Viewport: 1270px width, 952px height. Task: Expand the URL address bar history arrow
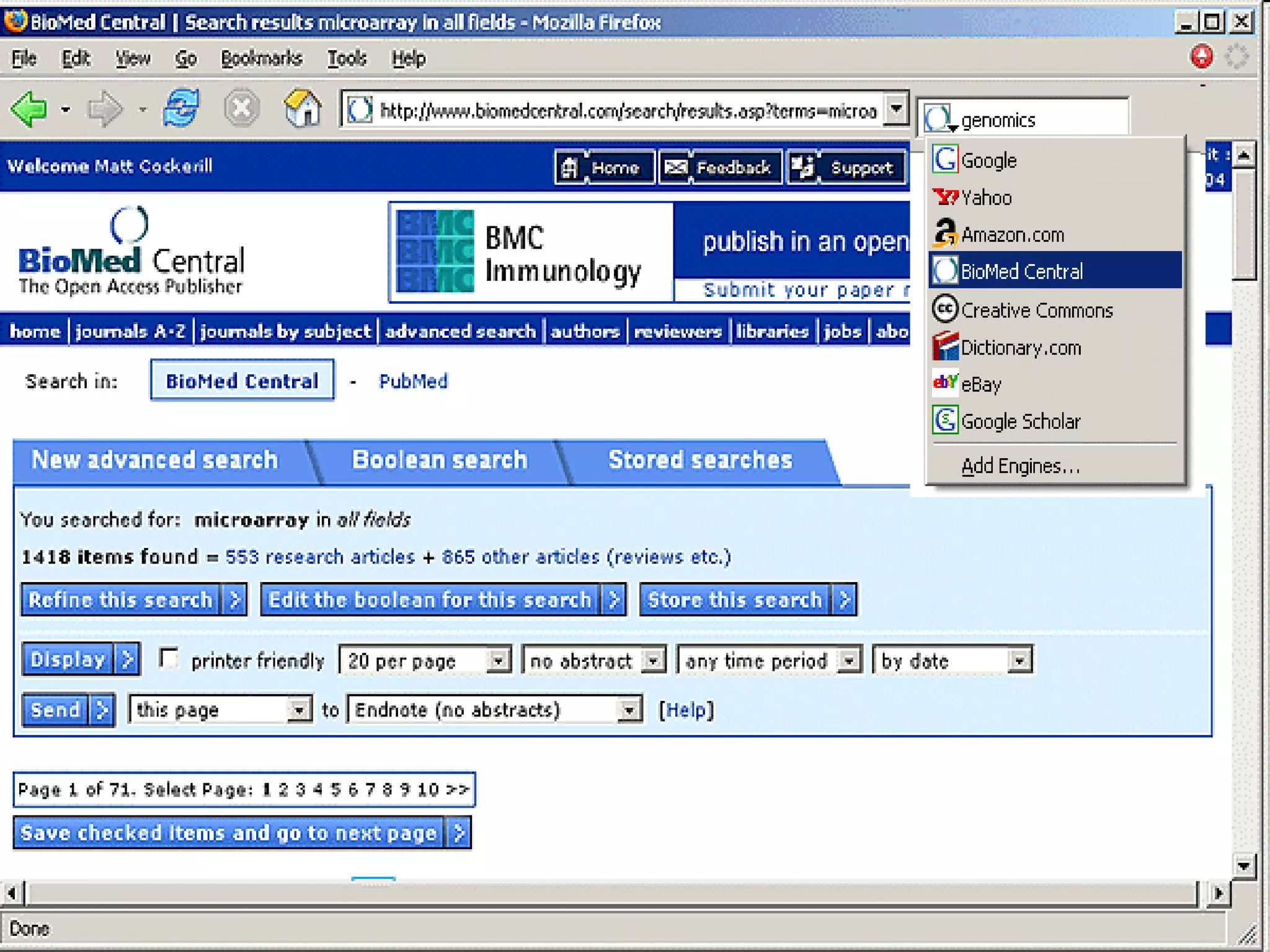coord(896,109)
